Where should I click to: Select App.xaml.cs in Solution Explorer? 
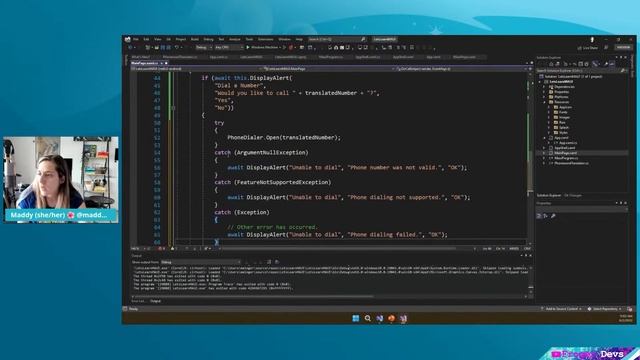tap(567, 143)
